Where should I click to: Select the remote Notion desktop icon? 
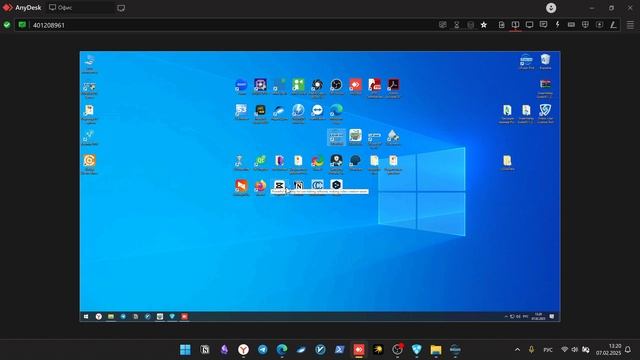[298, 187]
